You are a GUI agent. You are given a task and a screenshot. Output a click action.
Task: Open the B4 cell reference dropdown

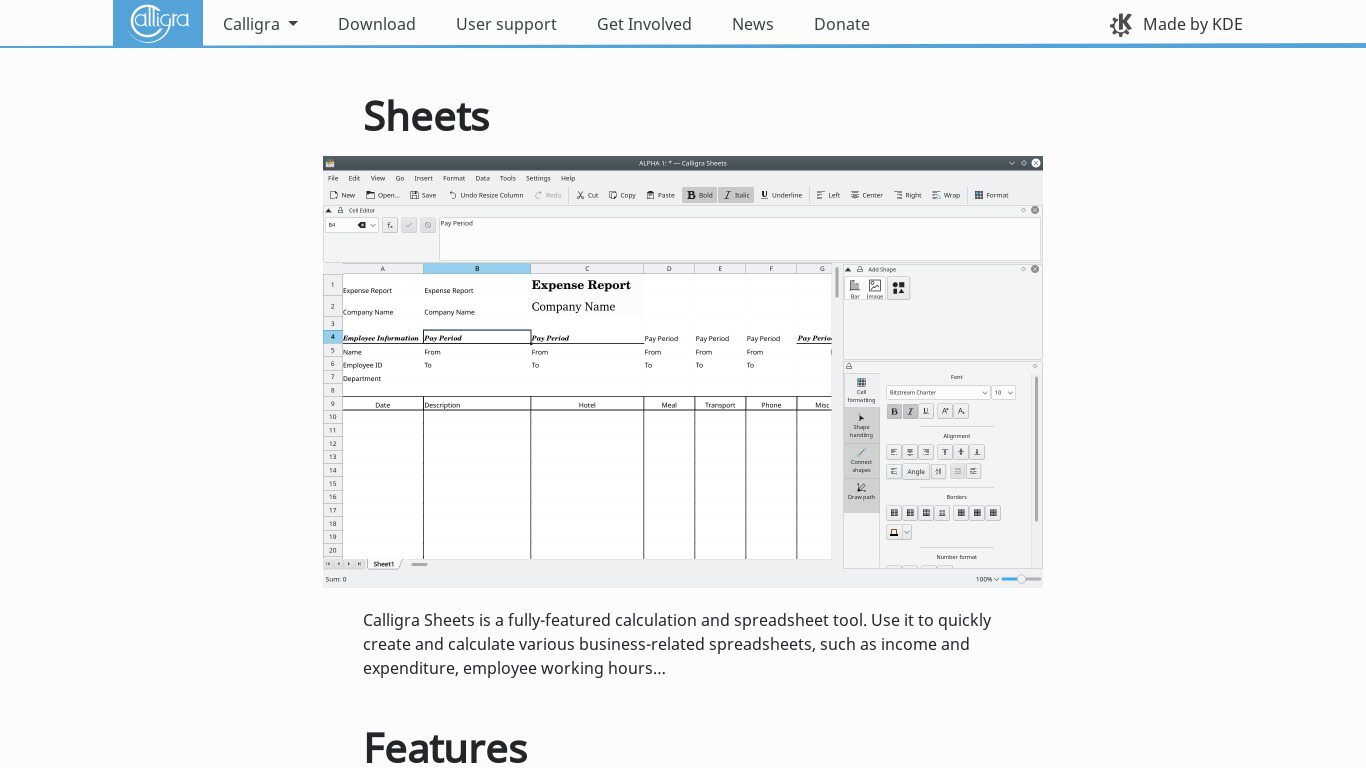click(x=373, y=225)
